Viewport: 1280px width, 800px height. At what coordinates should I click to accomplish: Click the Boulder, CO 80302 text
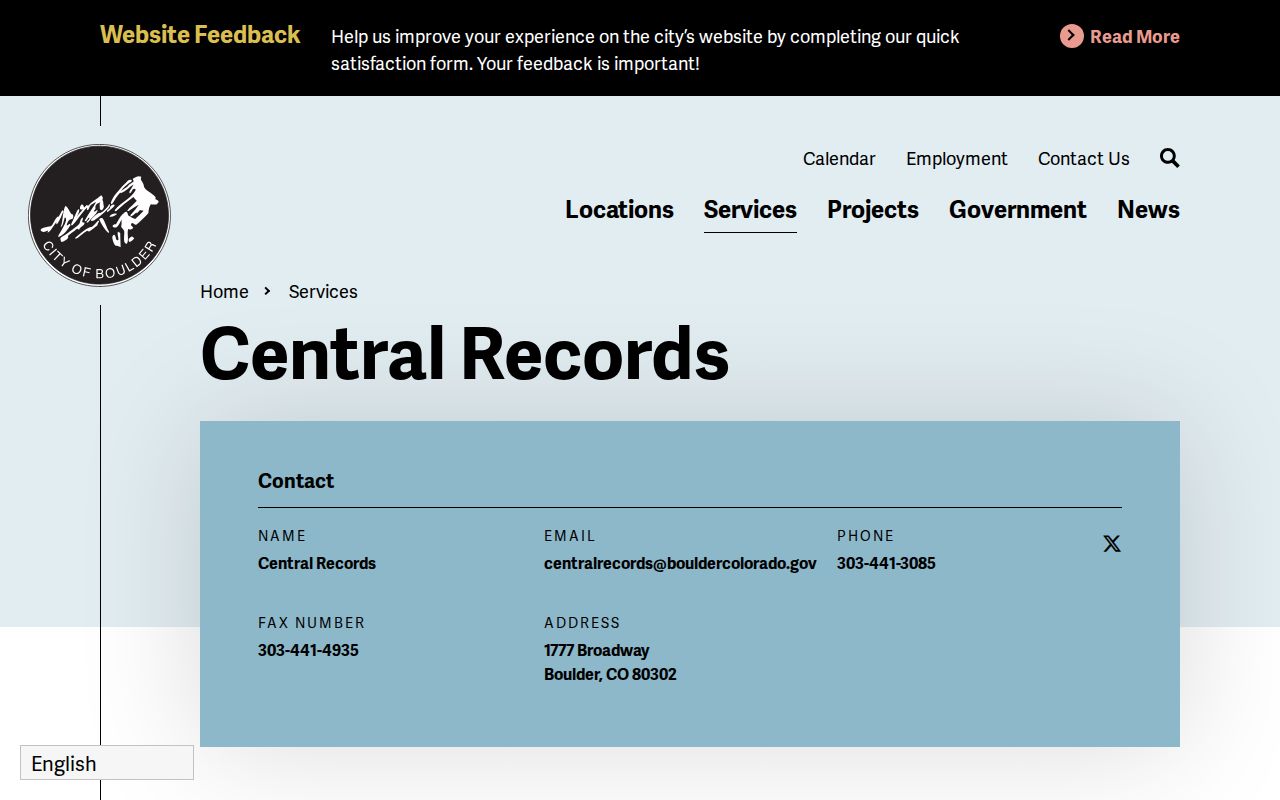point(610,674)
